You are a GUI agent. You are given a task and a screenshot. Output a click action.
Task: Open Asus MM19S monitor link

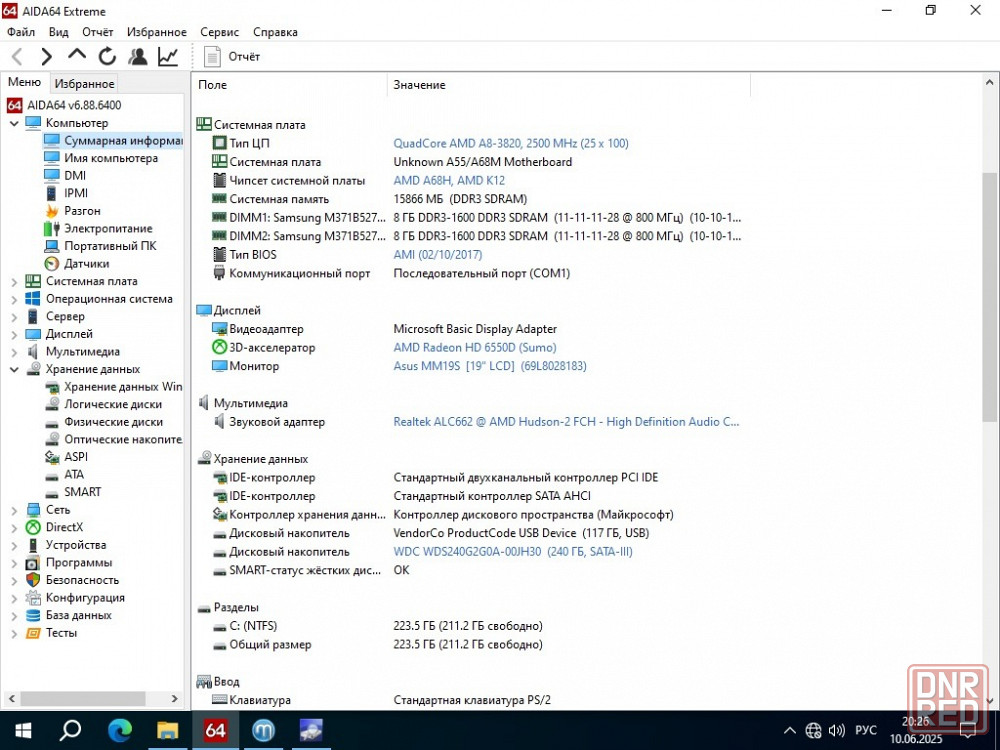click(490, 366)
